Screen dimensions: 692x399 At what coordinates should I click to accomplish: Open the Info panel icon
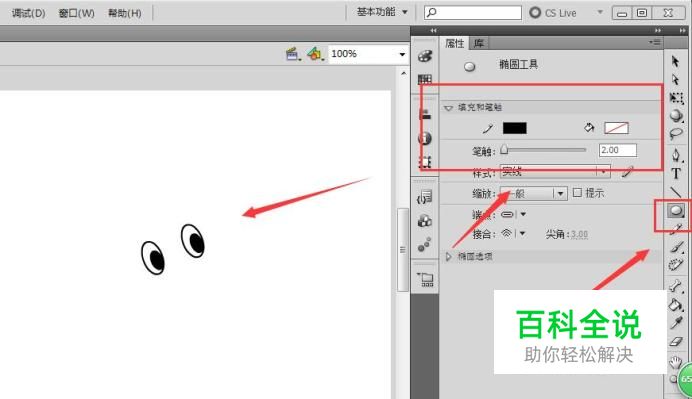(425, 138)
